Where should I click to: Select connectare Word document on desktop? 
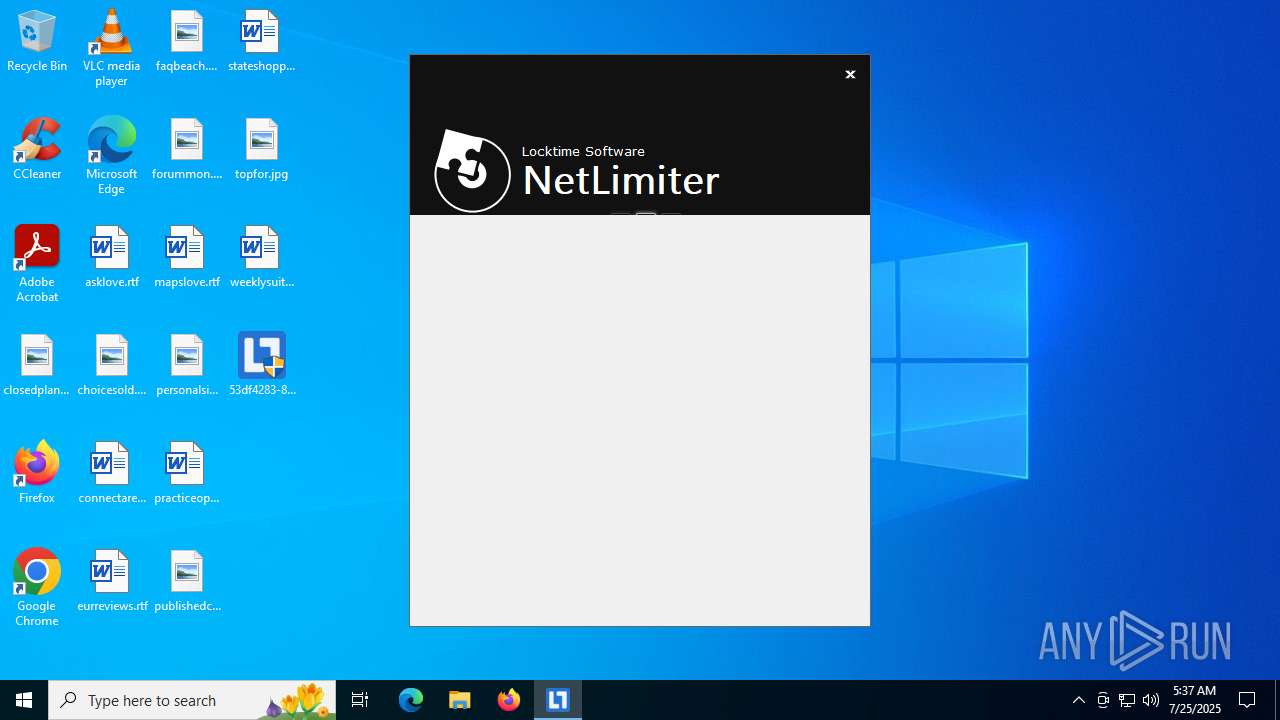pyautogui.click(x=111, y=474)
